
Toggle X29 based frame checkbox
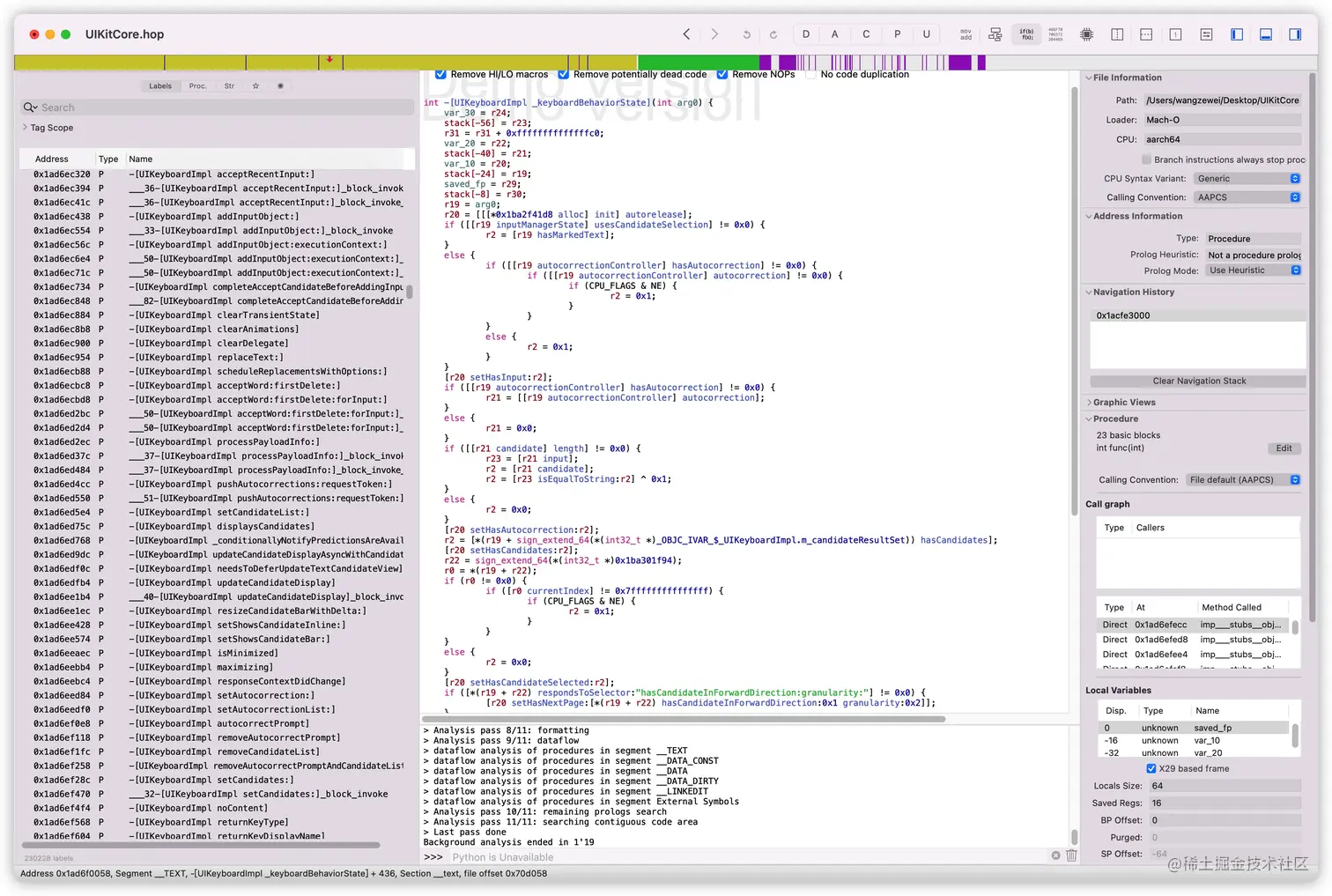(x=1151, y=768)
